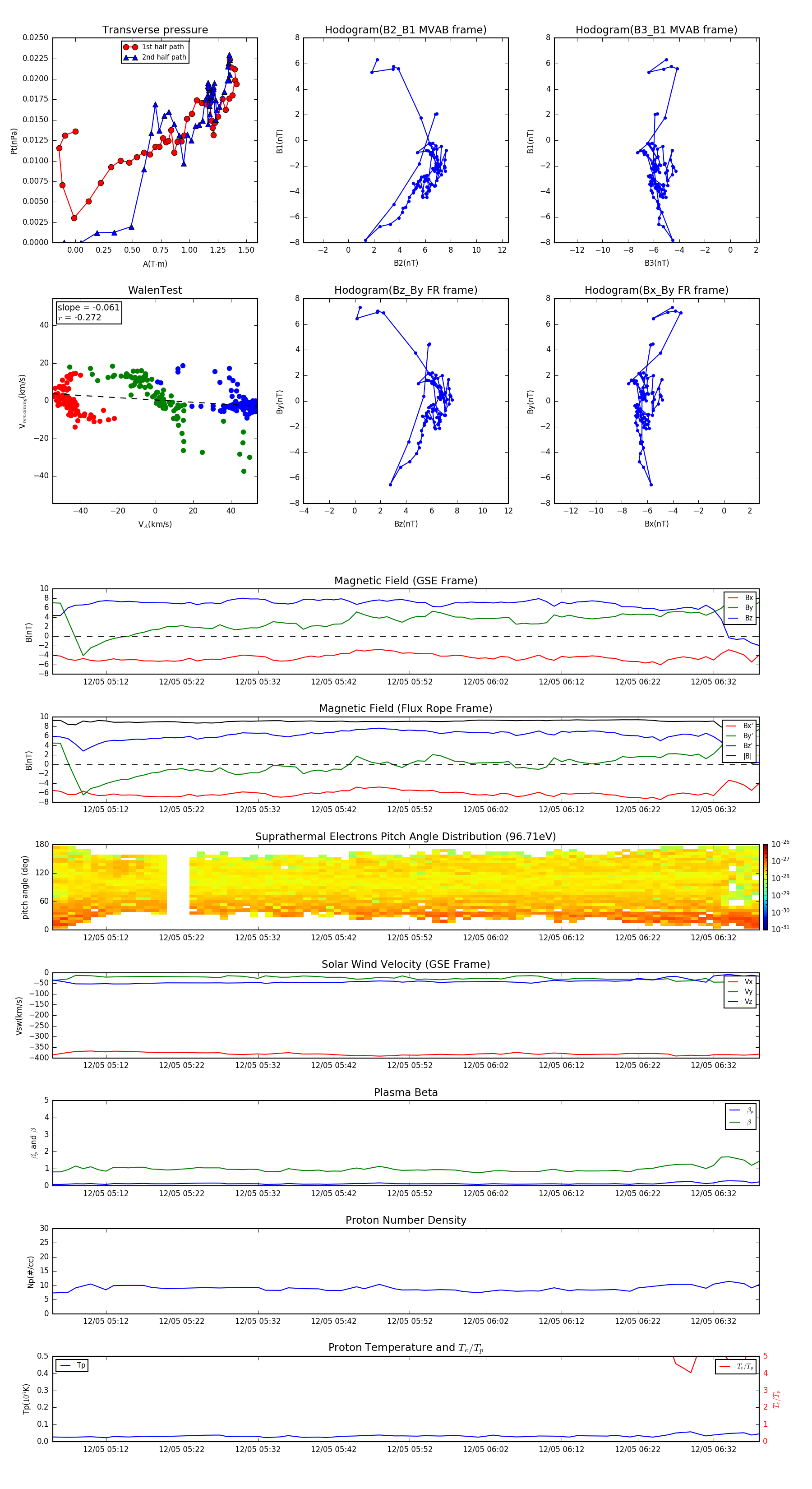
Task: Select "Bz'" in the Flux Rope legend
Action: point(740,746)
